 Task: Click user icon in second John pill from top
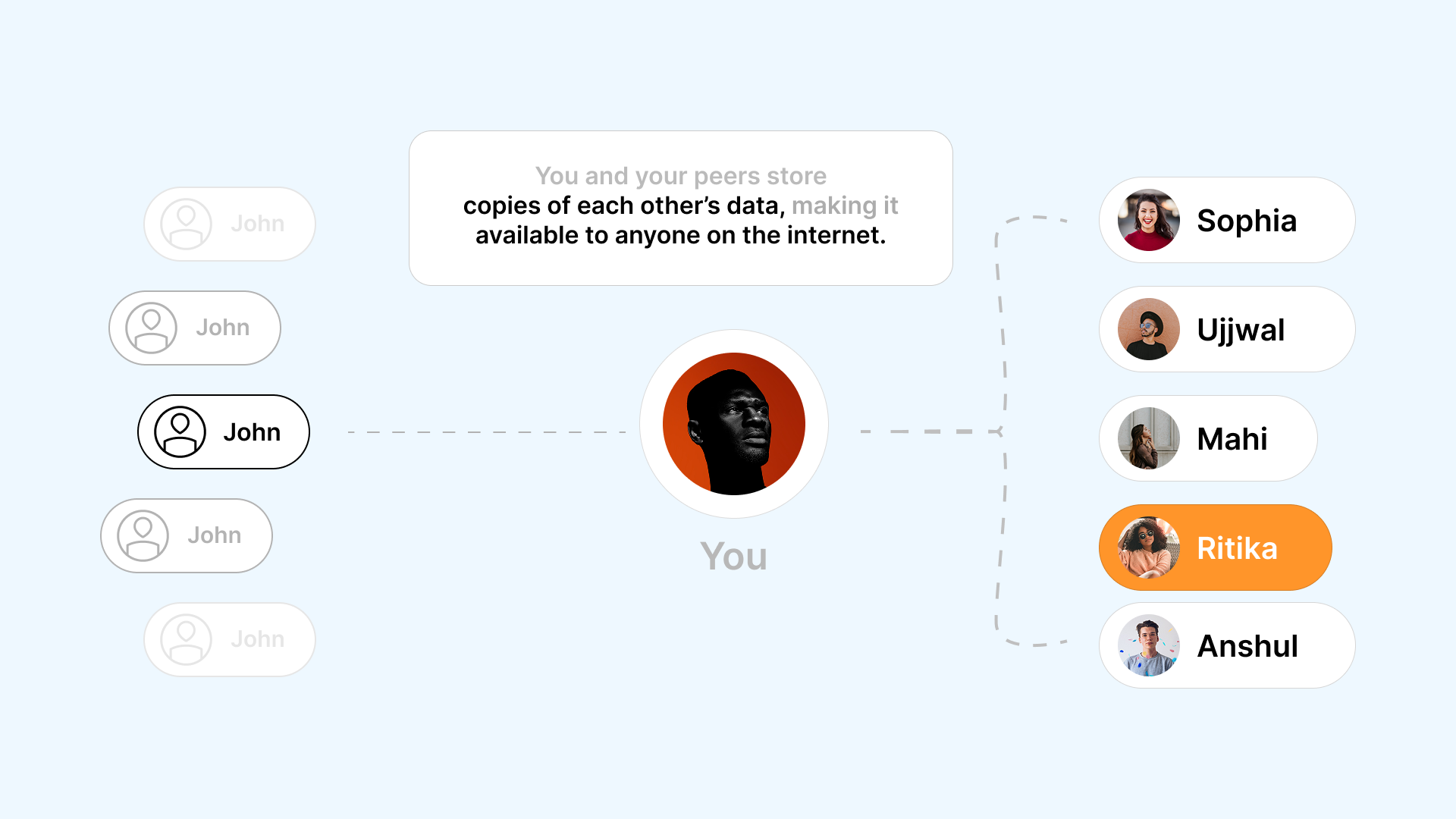point(151,328)
